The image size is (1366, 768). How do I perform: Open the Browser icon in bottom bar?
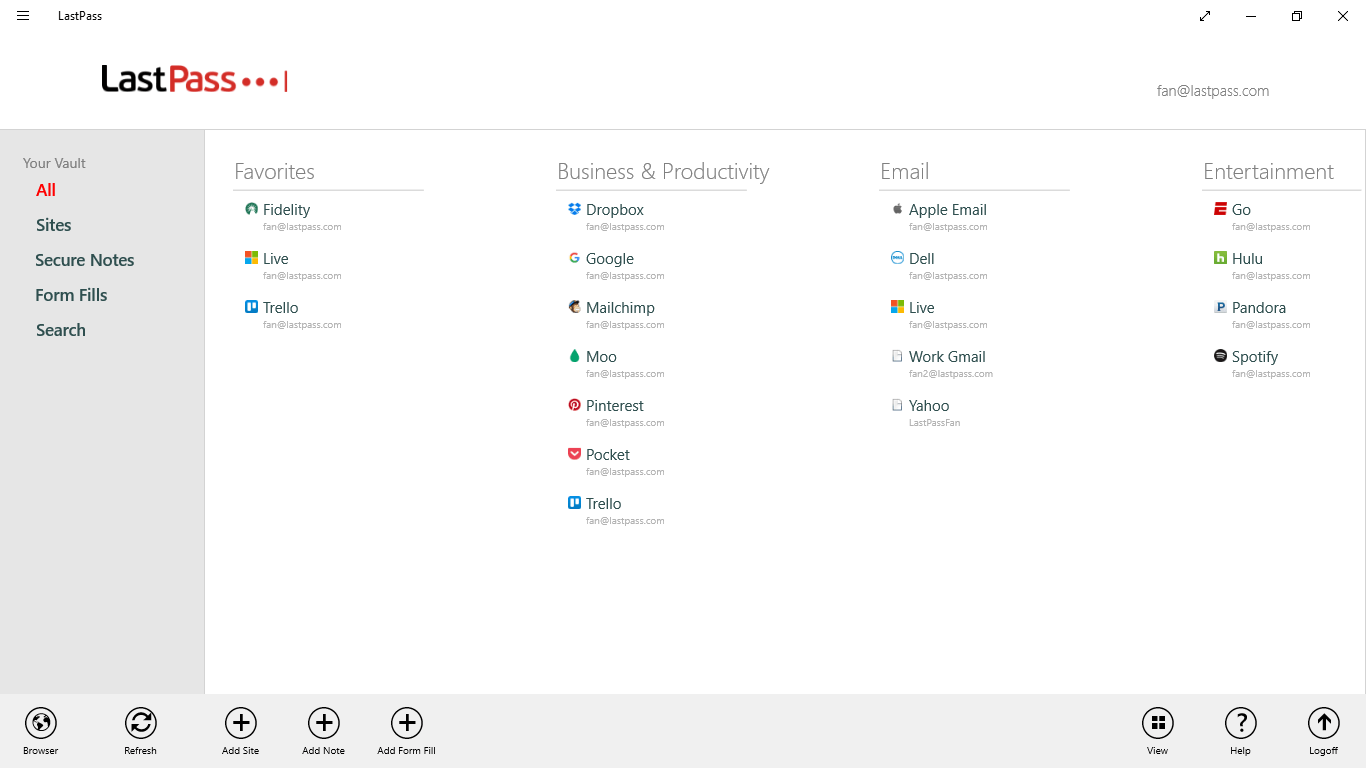tap(41, 723)
